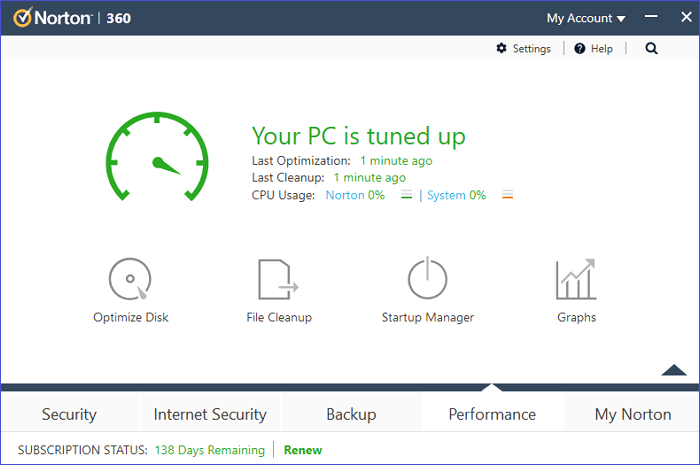Launch the File Cleanup icon
This screenshot has width=700, height=465.
[279, 279]
